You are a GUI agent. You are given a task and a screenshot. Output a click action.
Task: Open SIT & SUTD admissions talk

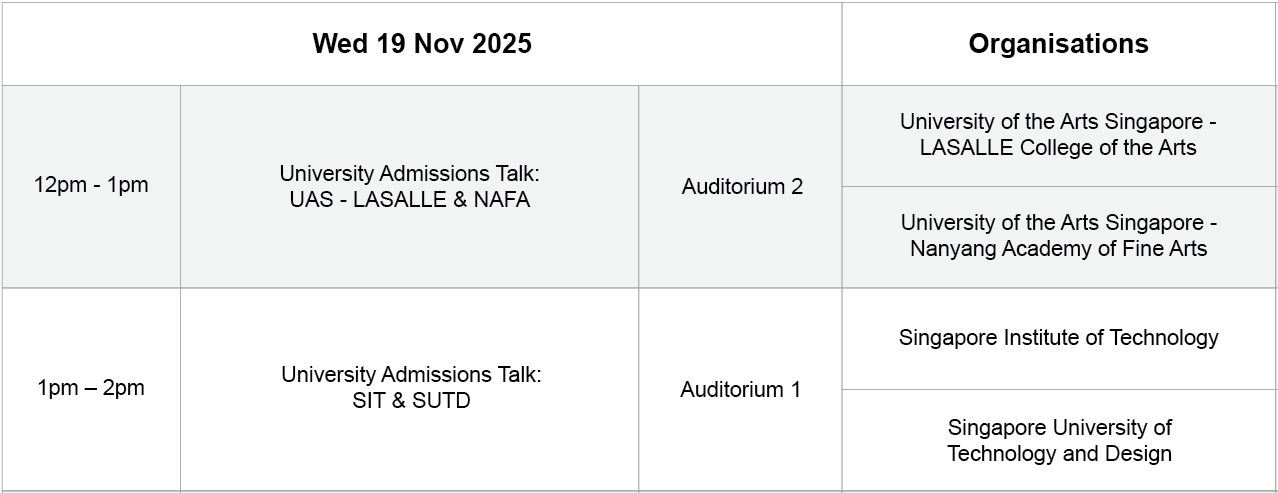[410, 389]
